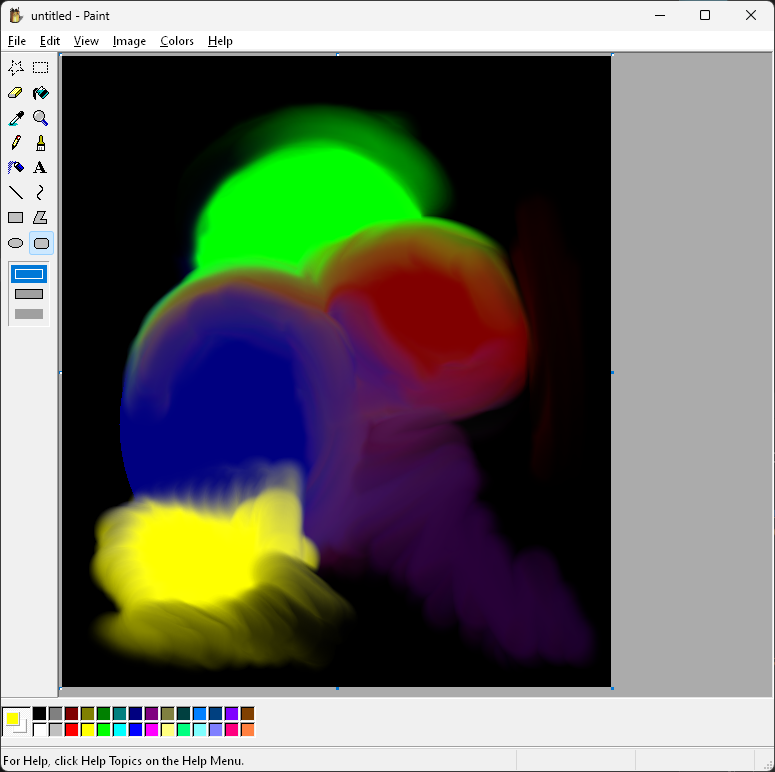Pick the light gray palette color
Image resolution: width=775 pixels, height=772 pixels.
click(x=55, y=729)
